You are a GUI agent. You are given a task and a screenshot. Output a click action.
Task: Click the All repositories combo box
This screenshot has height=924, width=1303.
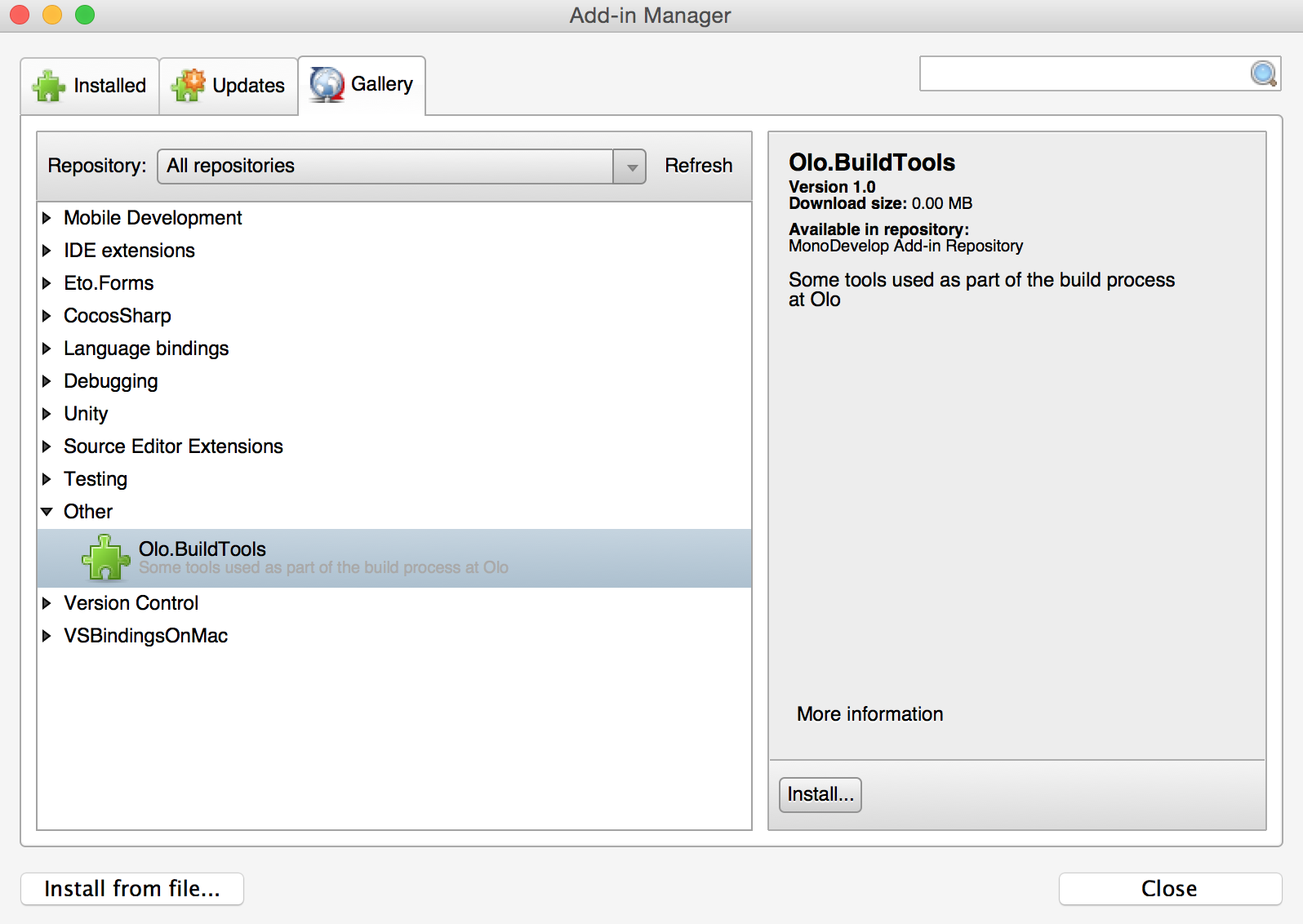coord(401,167)
